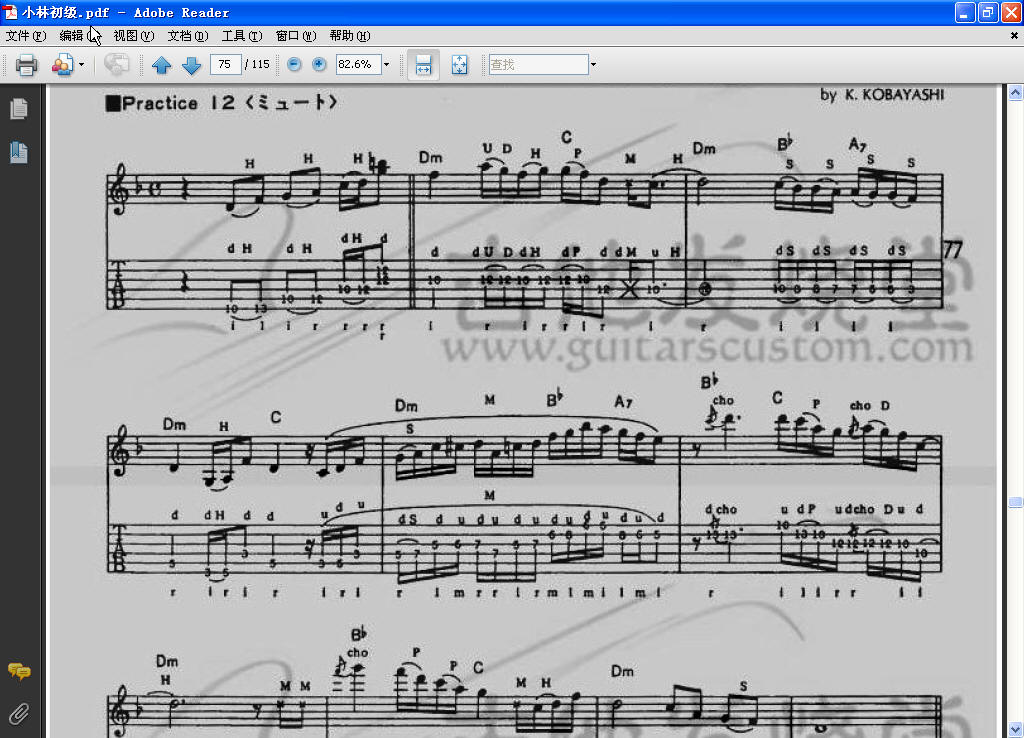1024x738 pixels.
Task: Click the fit one full page icon
Action: pyautogui.click(x=460, y=65)
